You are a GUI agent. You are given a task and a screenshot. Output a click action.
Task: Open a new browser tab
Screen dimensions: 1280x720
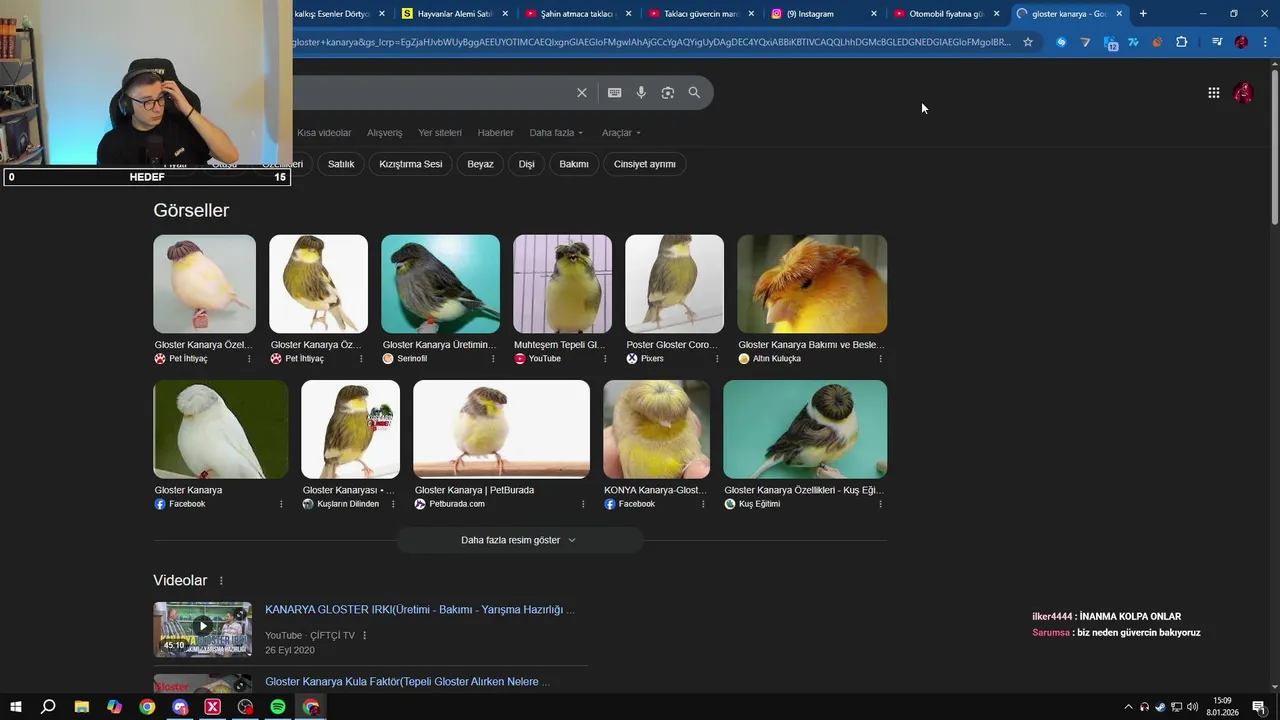pos(1143,14)
